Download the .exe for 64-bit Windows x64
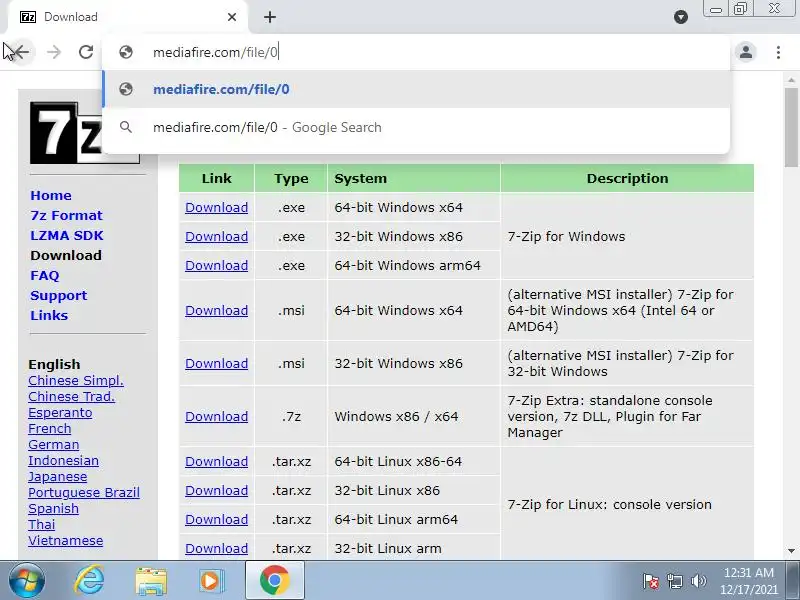 click(x=216, y=208)
